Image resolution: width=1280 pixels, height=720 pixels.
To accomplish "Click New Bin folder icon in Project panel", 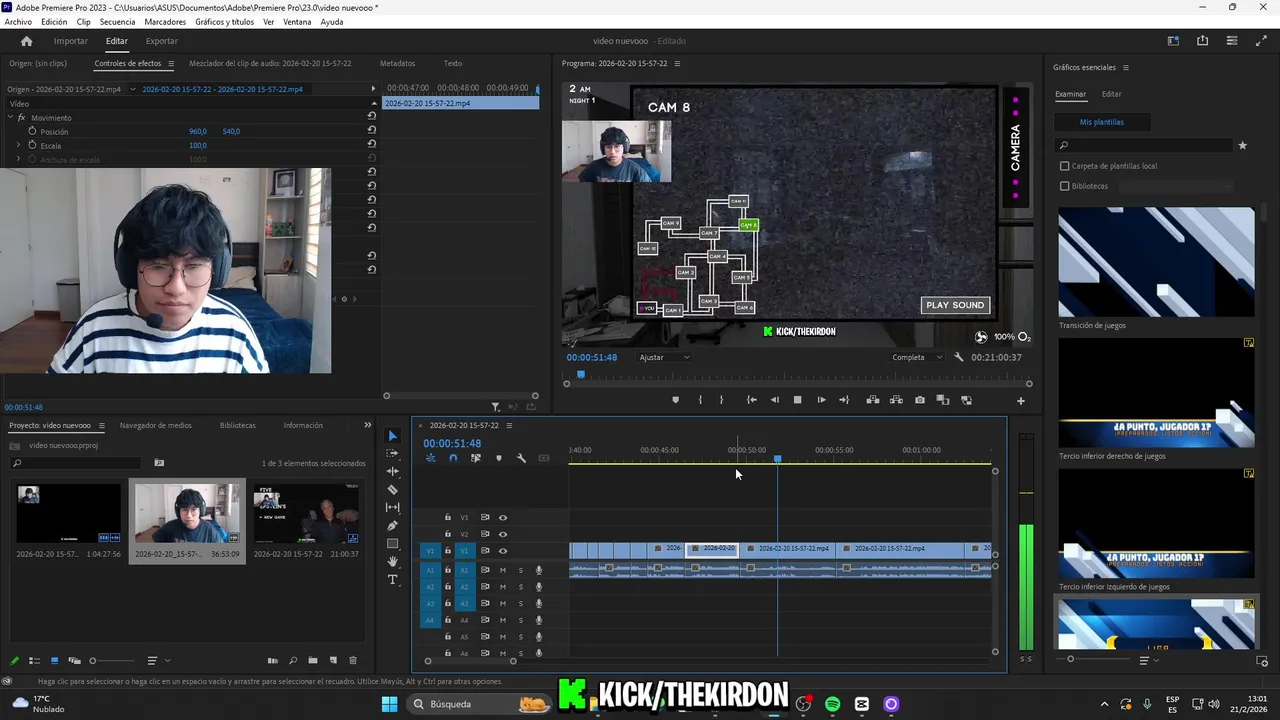I will tap(313, 661).
